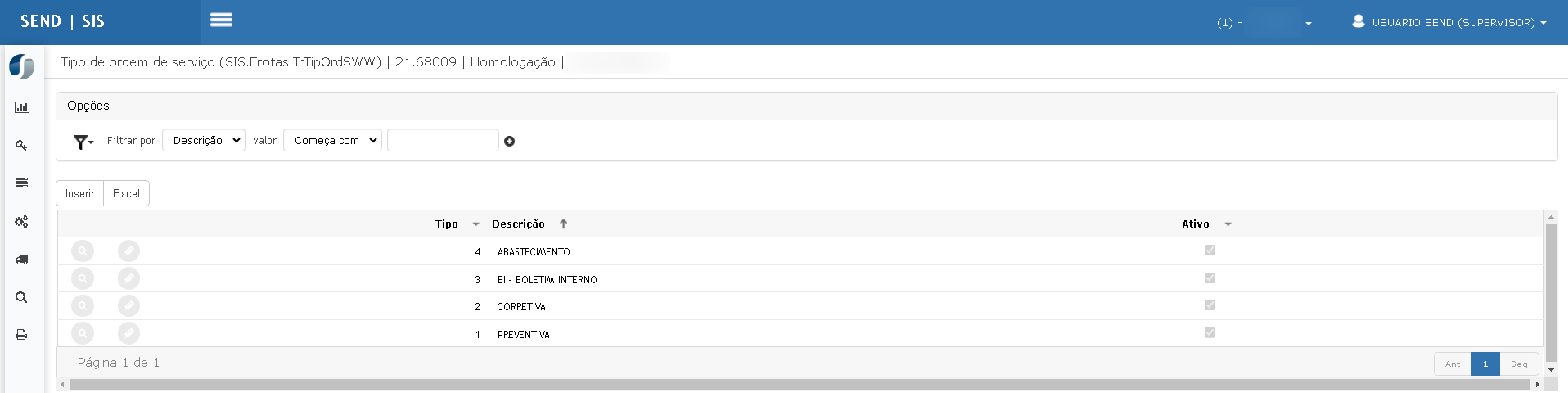Toggle Ativo checkbox for ABASTECIMENTO

coord(1210,251)
